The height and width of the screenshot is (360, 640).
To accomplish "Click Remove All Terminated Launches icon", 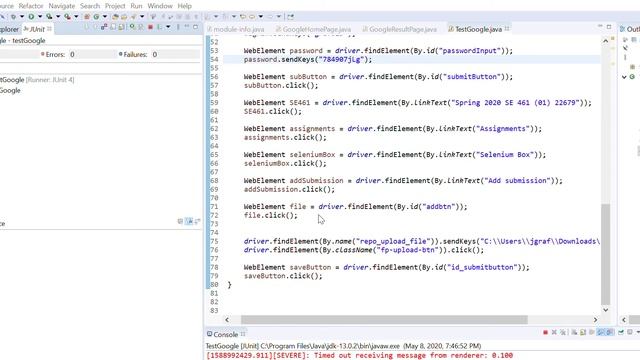I will pos(563,332).
